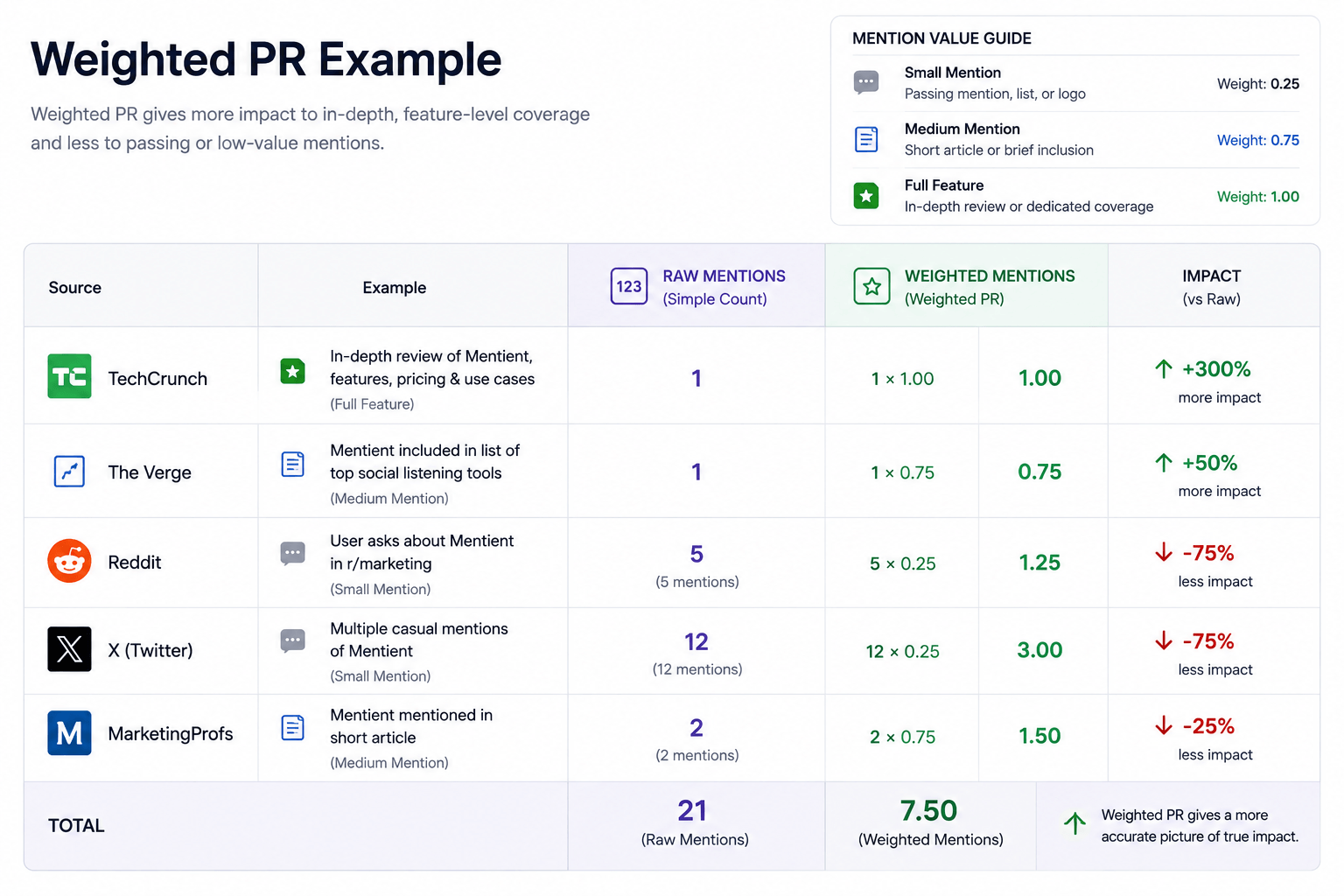Click the raw count '12' for X (Twitter)
Screen dimensions: 1344x896
(696, 642)
